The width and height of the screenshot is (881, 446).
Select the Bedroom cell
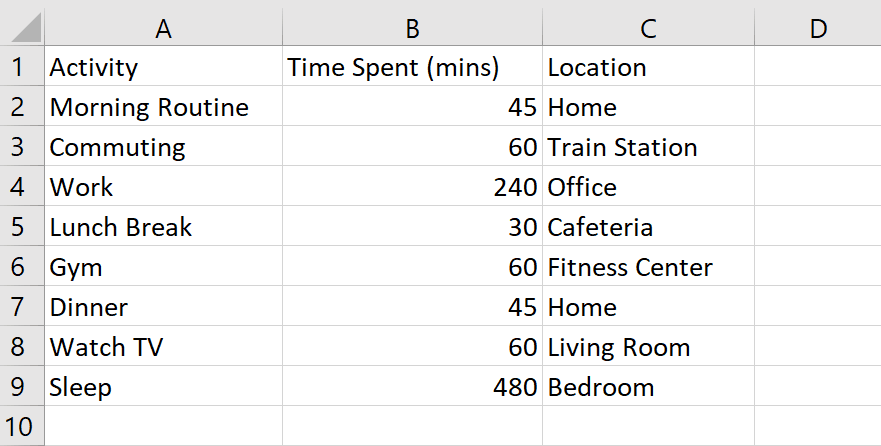tap(648, 387)
